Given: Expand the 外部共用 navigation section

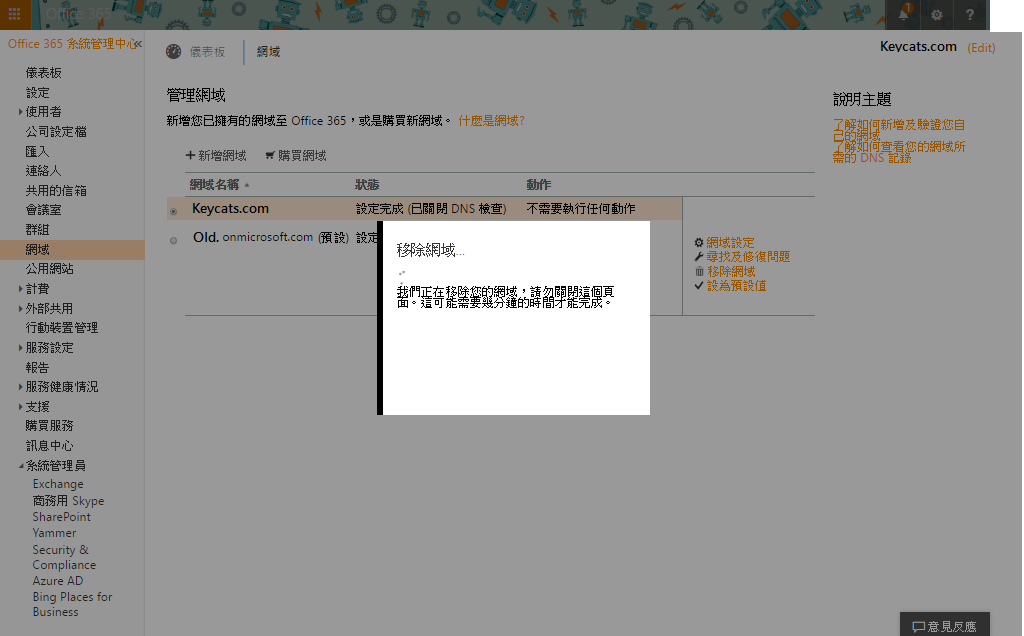Looking at the screenshot, I should pos(20,308).
